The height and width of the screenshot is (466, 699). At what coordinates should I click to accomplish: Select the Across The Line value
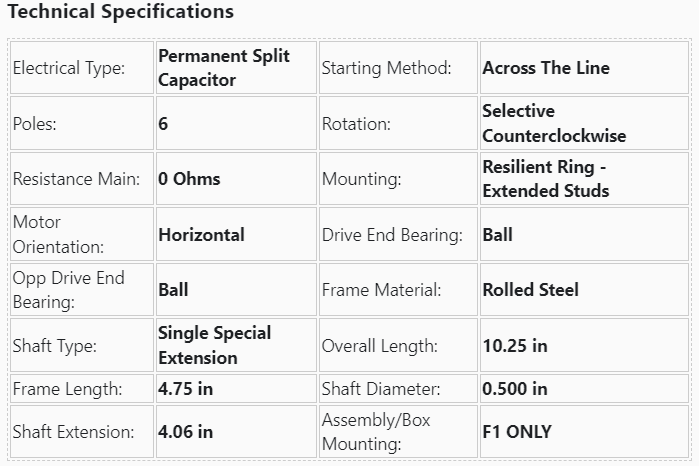pyautogui.click(x=545, y=69)
